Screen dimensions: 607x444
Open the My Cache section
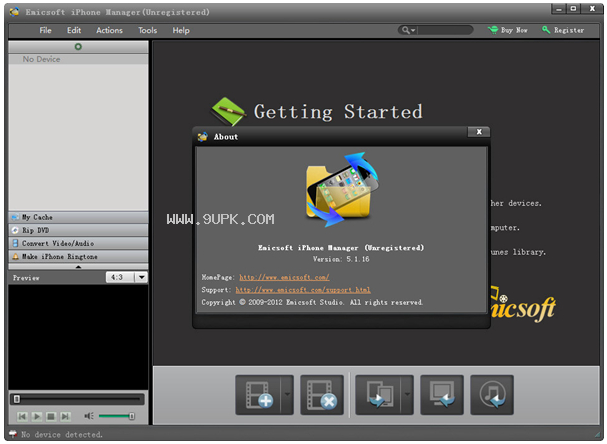[x=78, y=217]
